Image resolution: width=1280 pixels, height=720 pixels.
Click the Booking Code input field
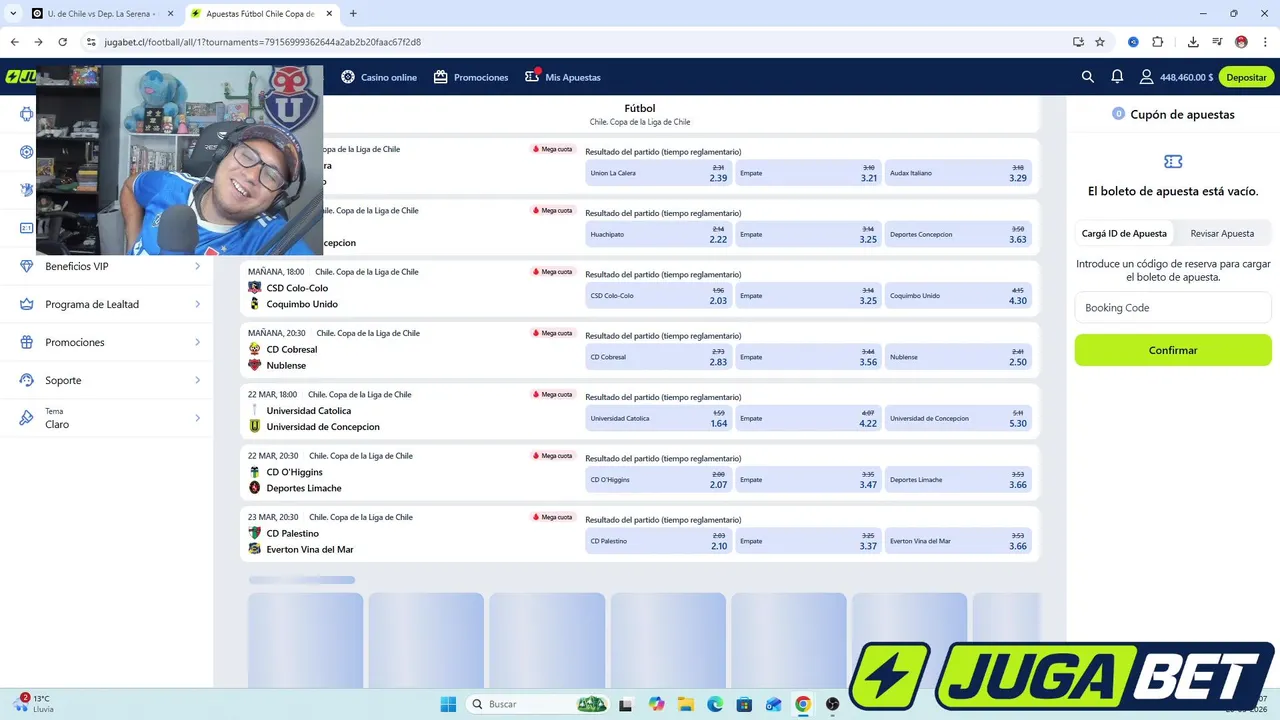1173,308
